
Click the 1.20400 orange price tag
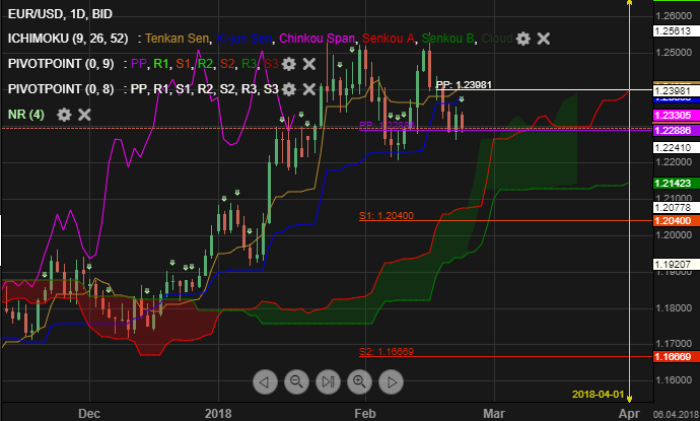click(675, 221)
